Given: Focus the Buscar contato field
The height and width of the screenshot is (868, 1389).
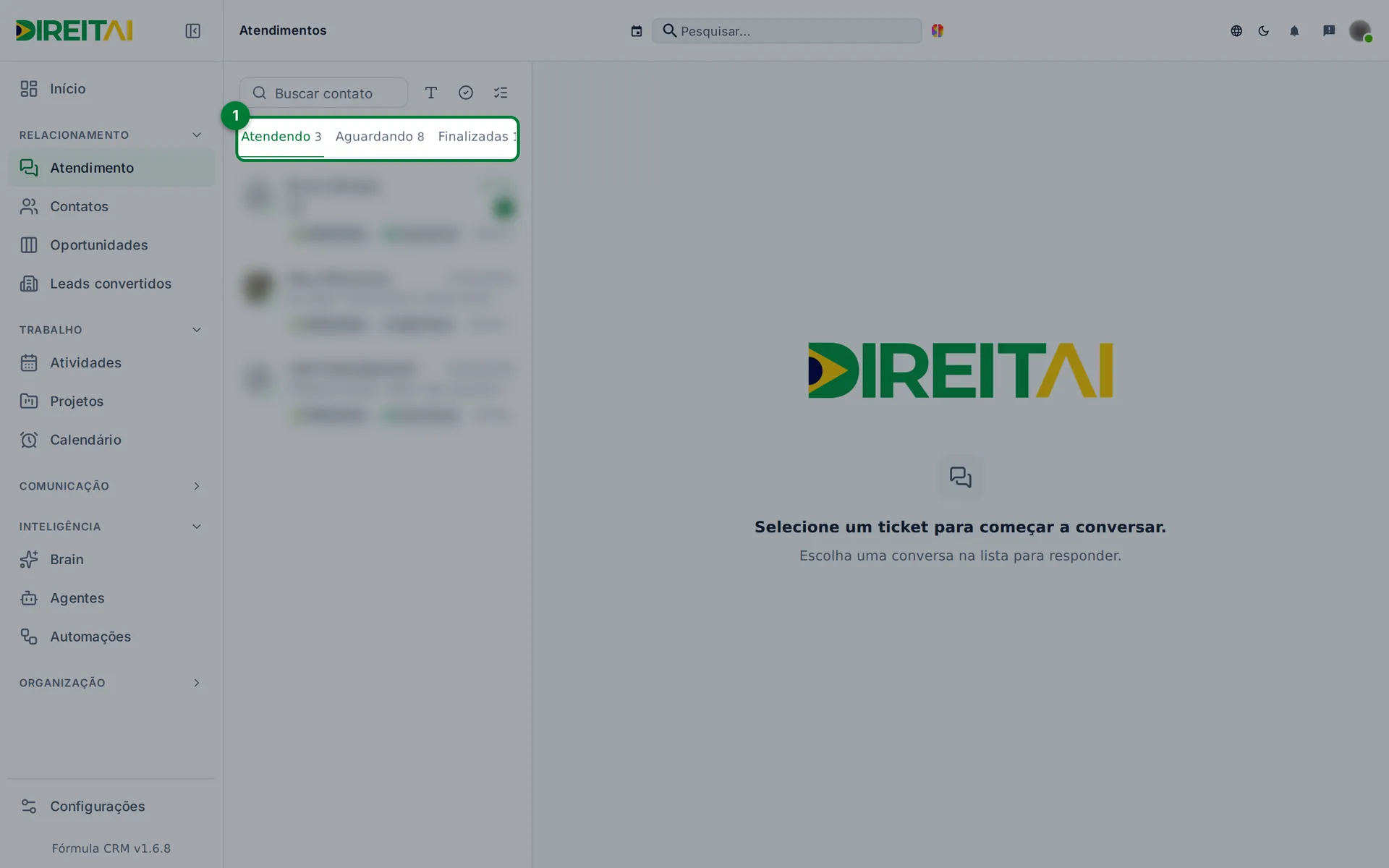Looking at the screenshot, I should 323,93.
